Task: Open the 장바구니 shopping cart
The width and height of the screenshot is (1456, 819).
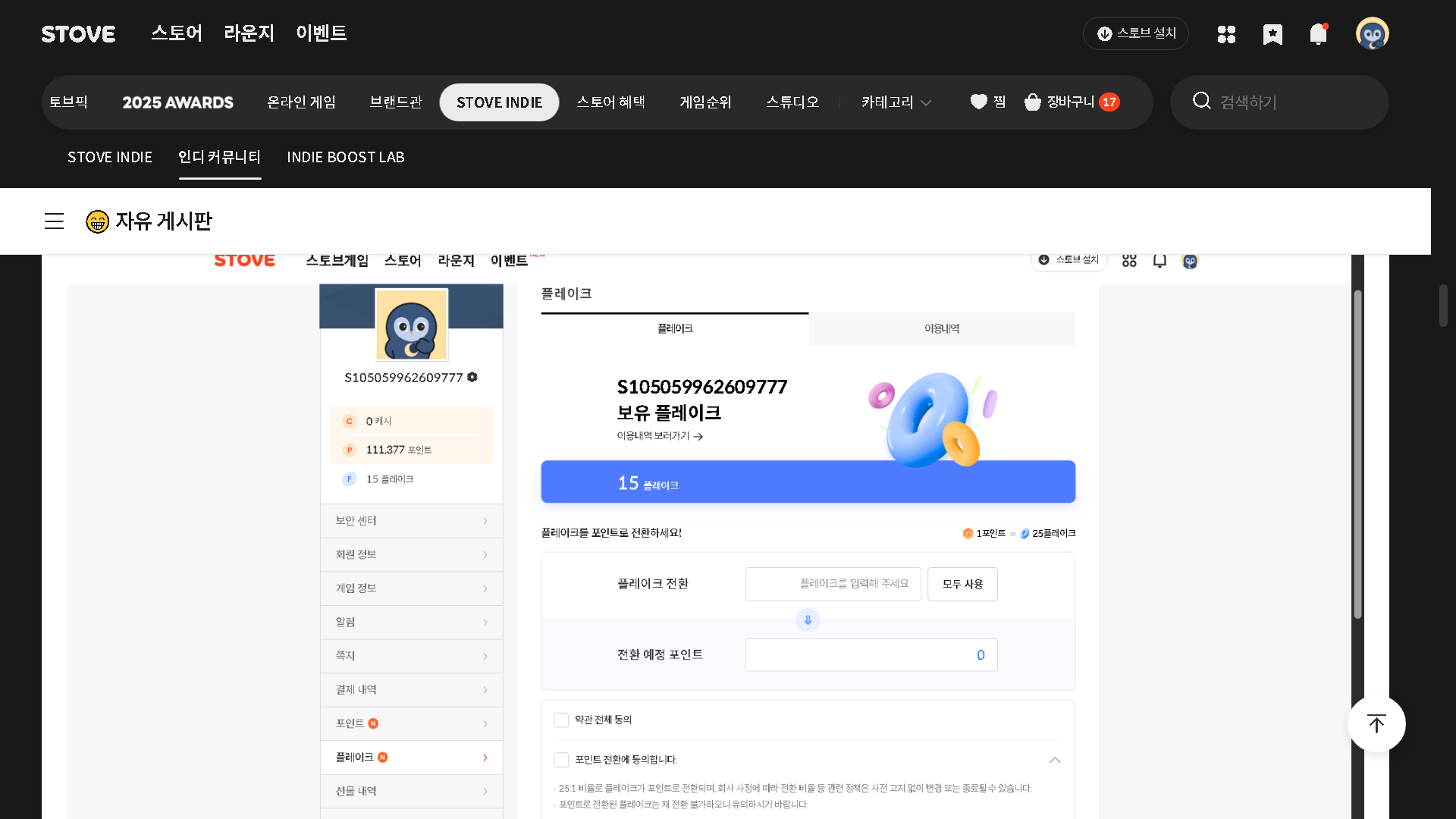Action: point(1071,102)
